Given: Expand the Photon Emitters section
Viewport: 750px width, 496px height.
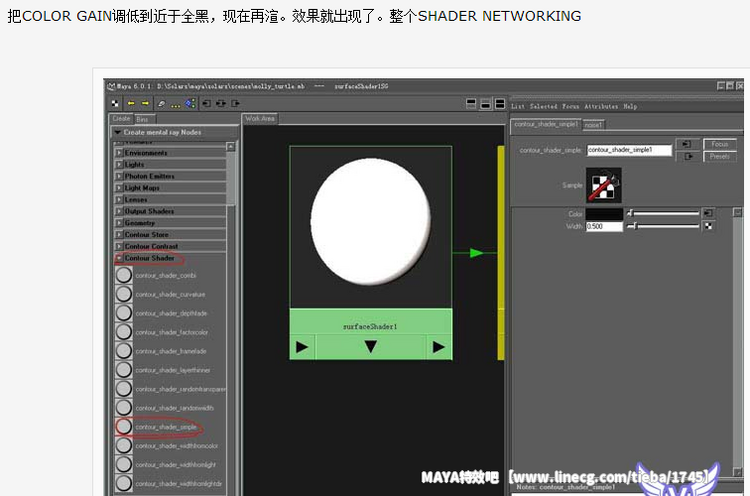Looking at the screenshot, I should pyautogui.click(x=120, y=176).
